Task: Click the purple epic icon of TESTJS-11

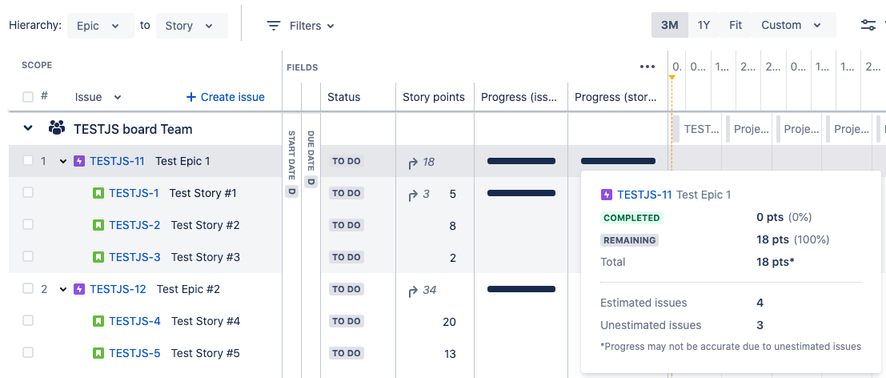Action: (x=79, y=161)
